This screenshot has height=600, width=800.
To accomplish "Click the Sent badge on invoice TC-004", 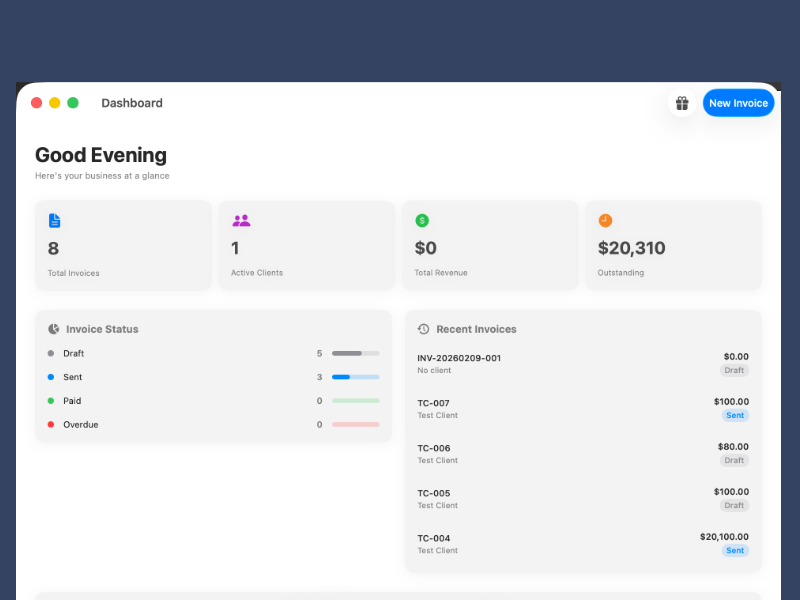I will (x=735, y=550).
